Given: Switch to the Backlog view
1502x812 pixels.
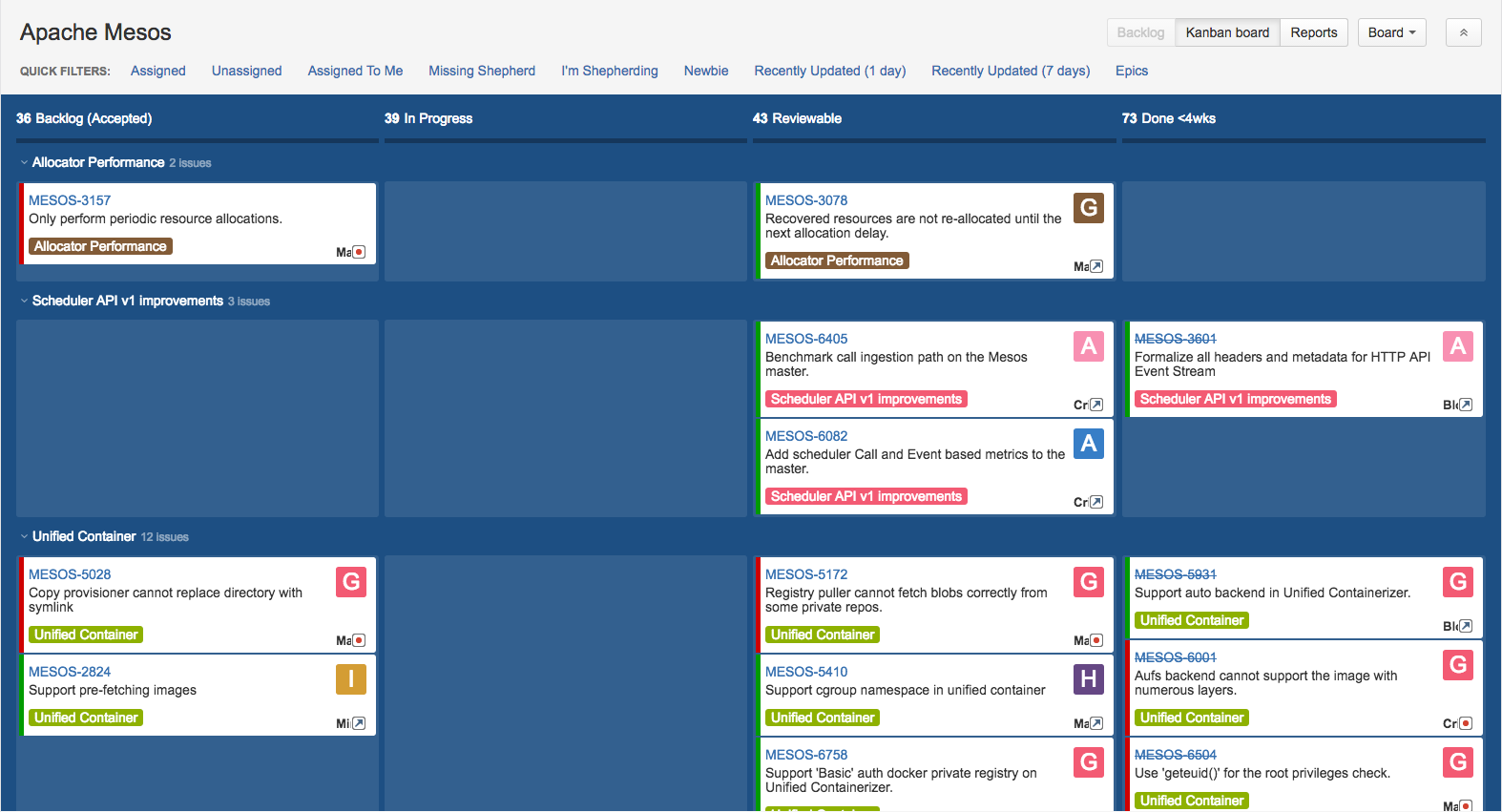Looking at the screenshot, I should (1141, 32).
